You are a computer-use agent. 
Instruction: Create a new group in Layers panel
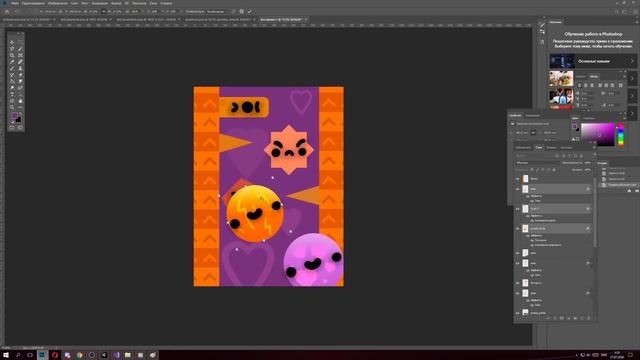[x=575, y=318]
